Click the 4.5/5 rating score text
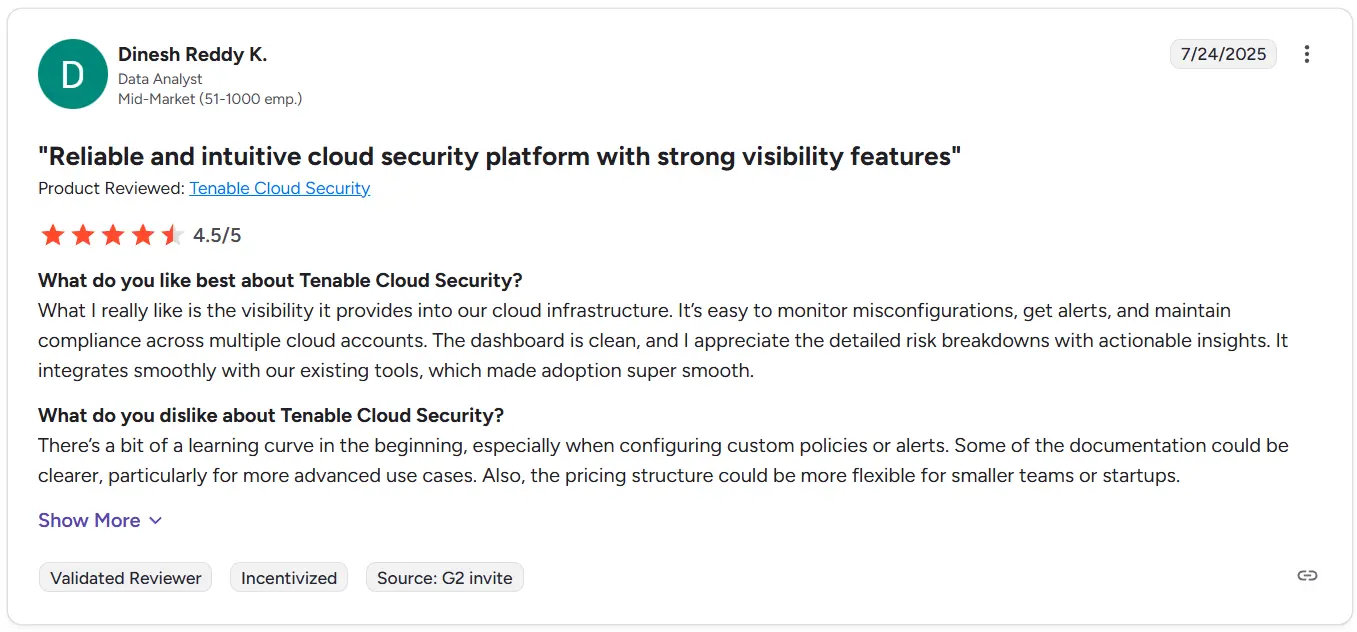 point(217,235)
